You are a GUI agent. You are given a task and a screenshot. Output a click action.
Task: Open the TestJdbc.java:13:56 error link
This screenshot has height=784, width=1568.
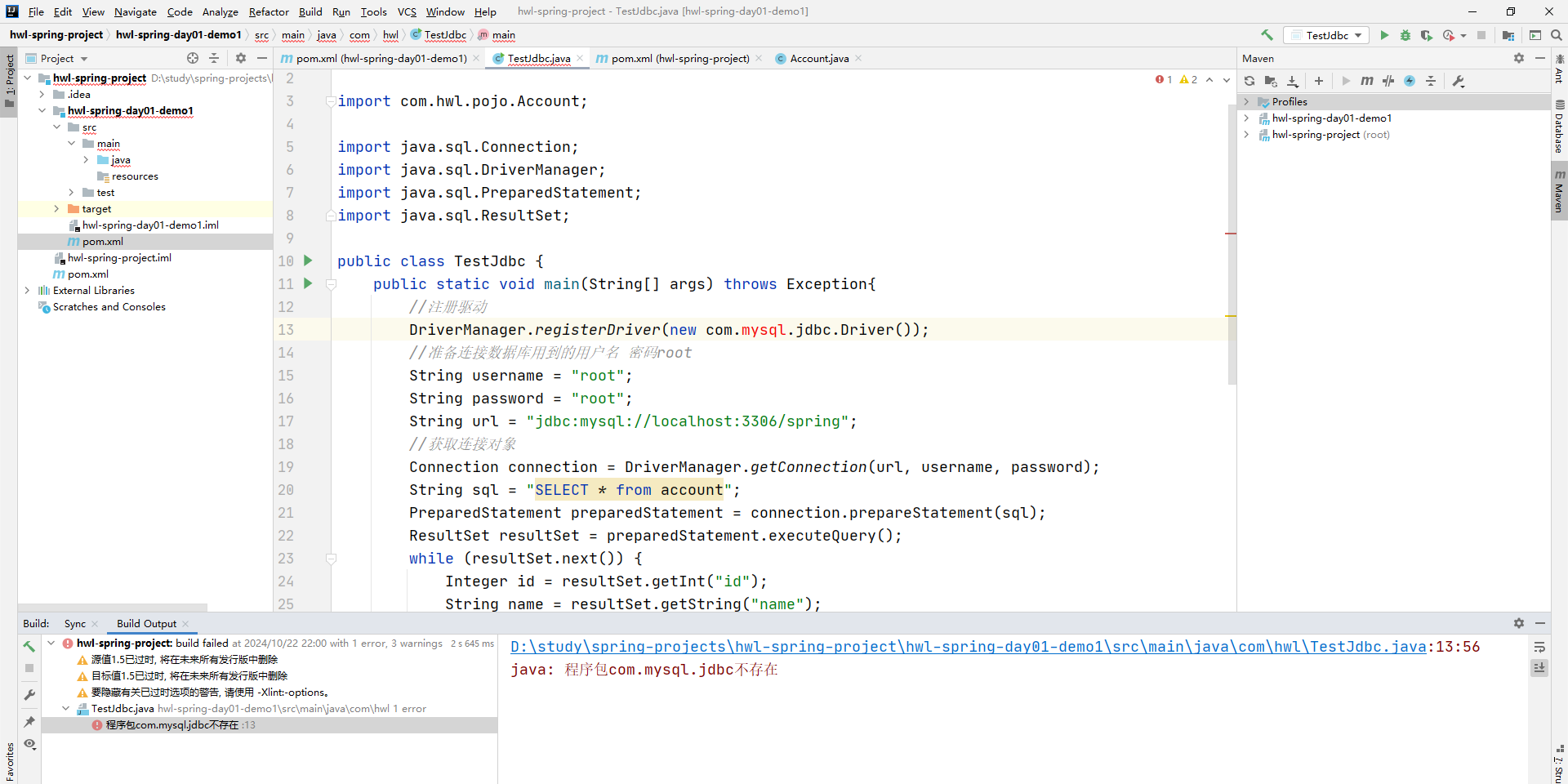[968, 647]
